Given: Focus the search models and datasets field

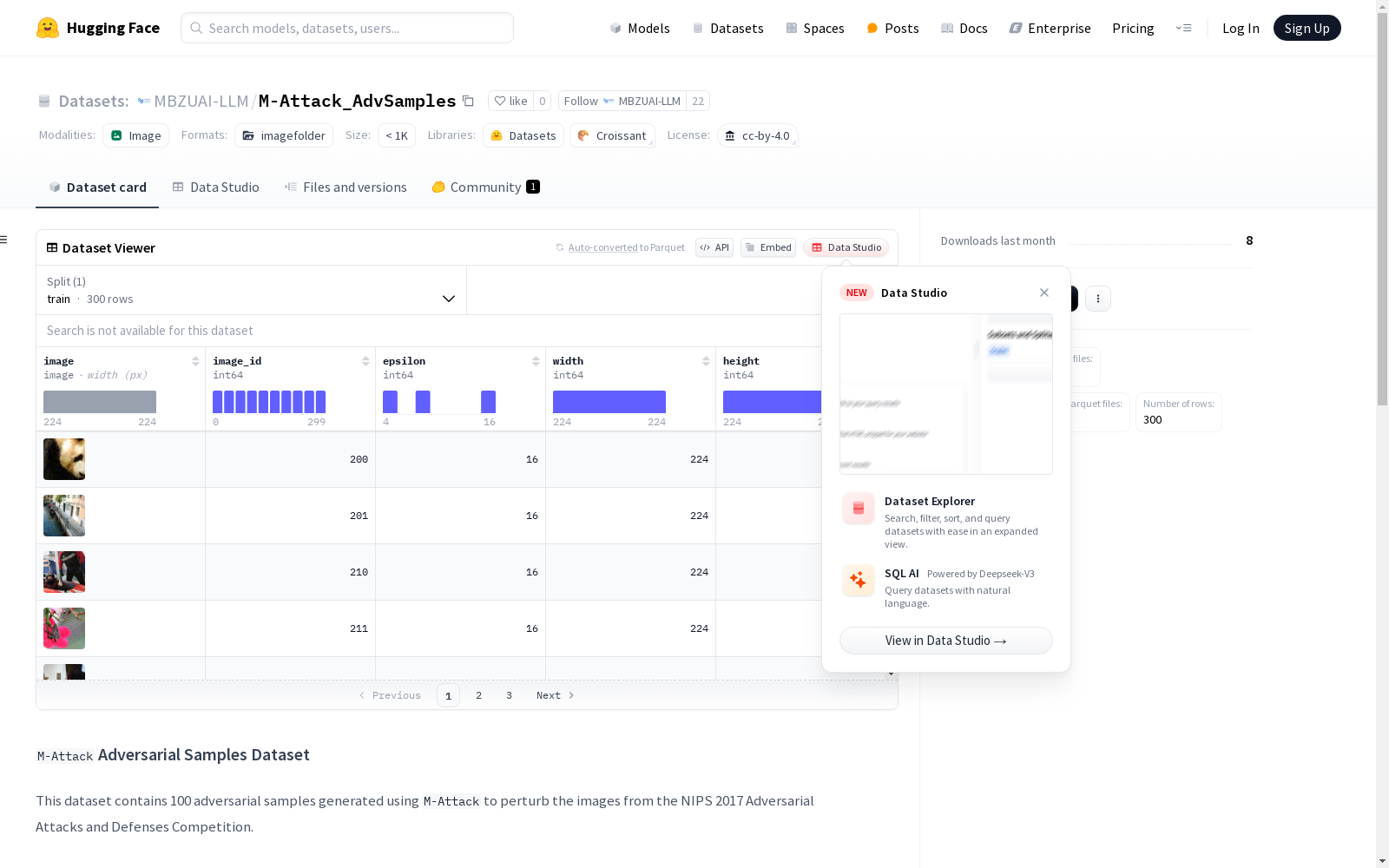Looking at the screenshot, I should [x=347, y=28].
